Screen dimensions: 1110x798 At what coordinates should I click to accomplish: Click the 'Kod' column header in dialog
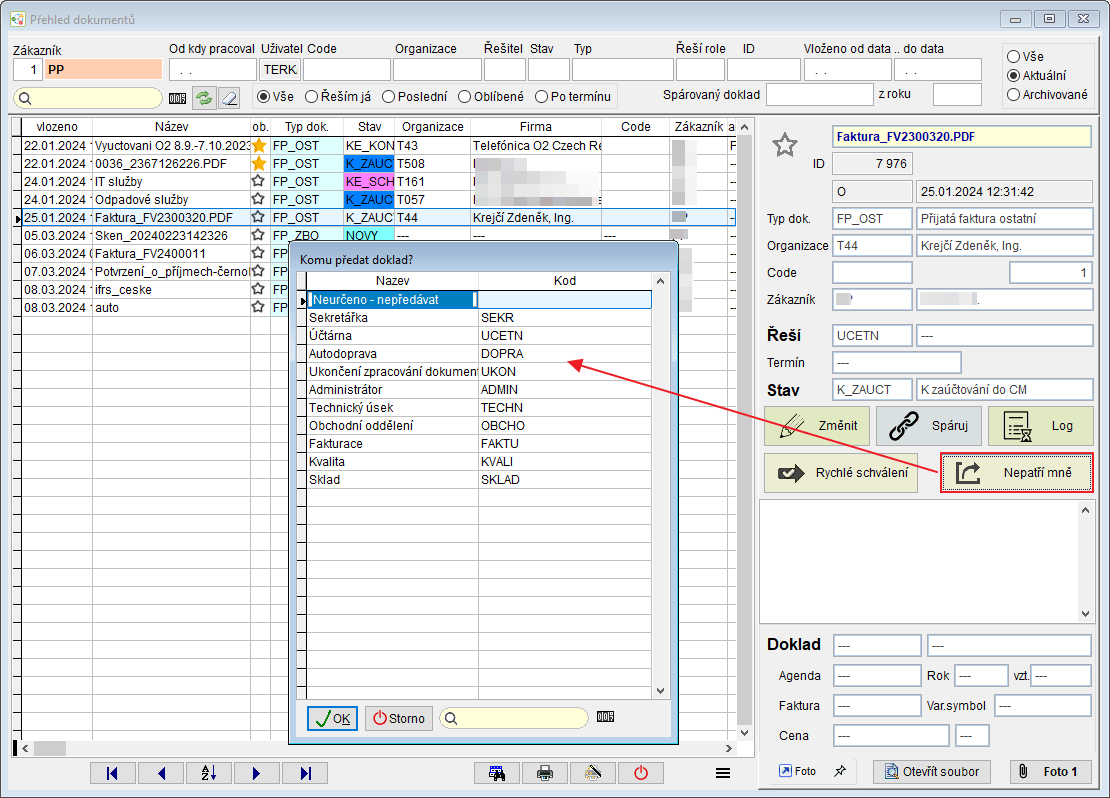(x=565, y=281)
